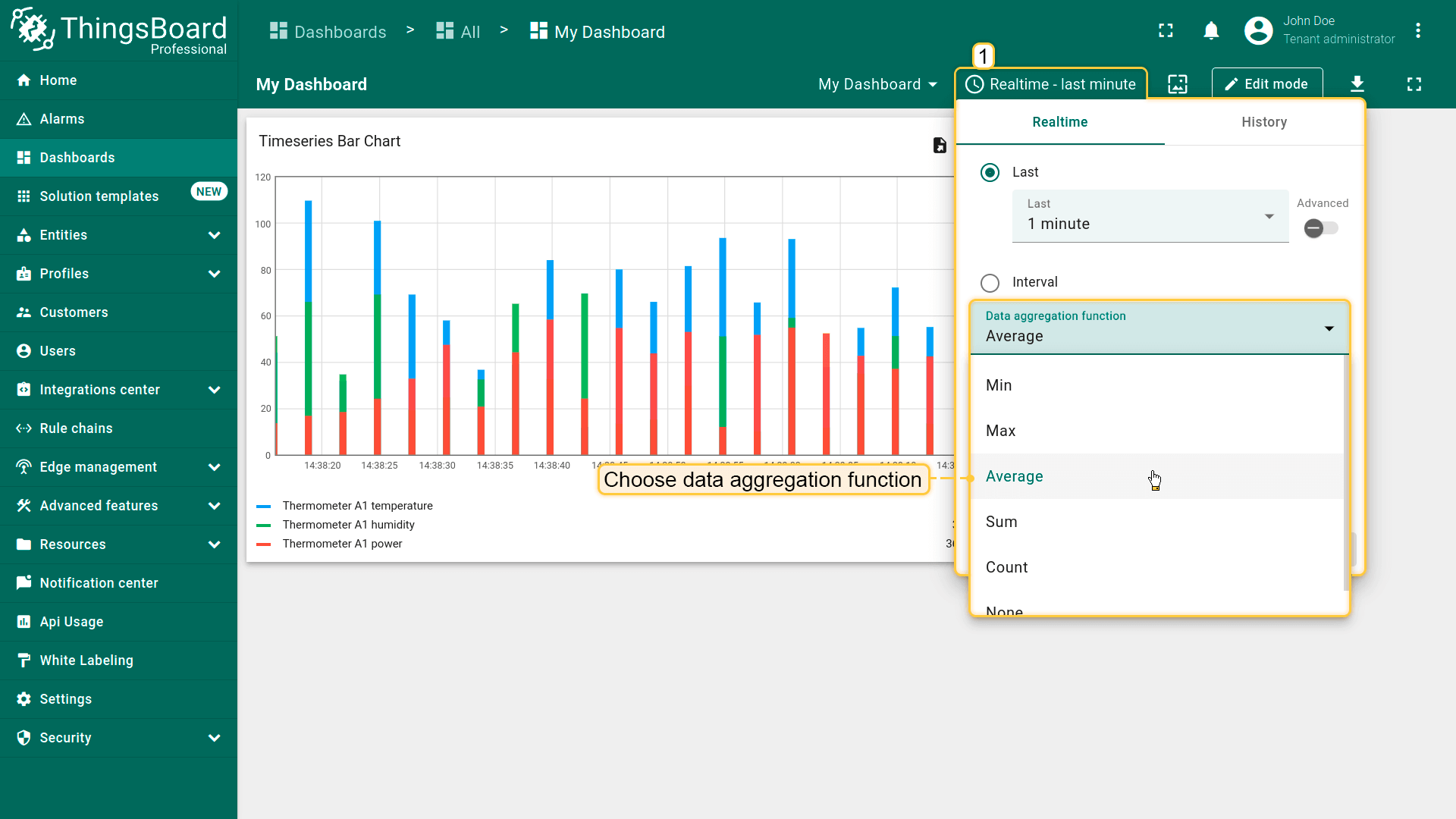Click the Edit mode button
1456x819 pixels.
pyautogui.click(x=1266, y=84)
